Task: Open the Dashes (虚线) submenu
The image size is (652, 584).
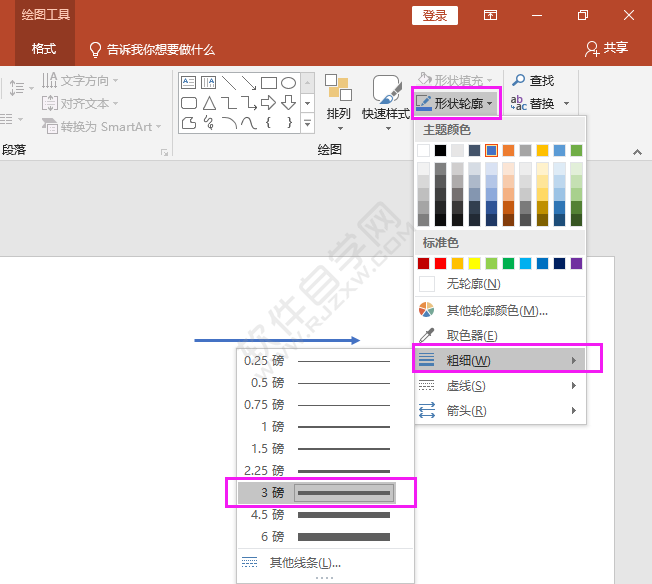Action: 500,386
